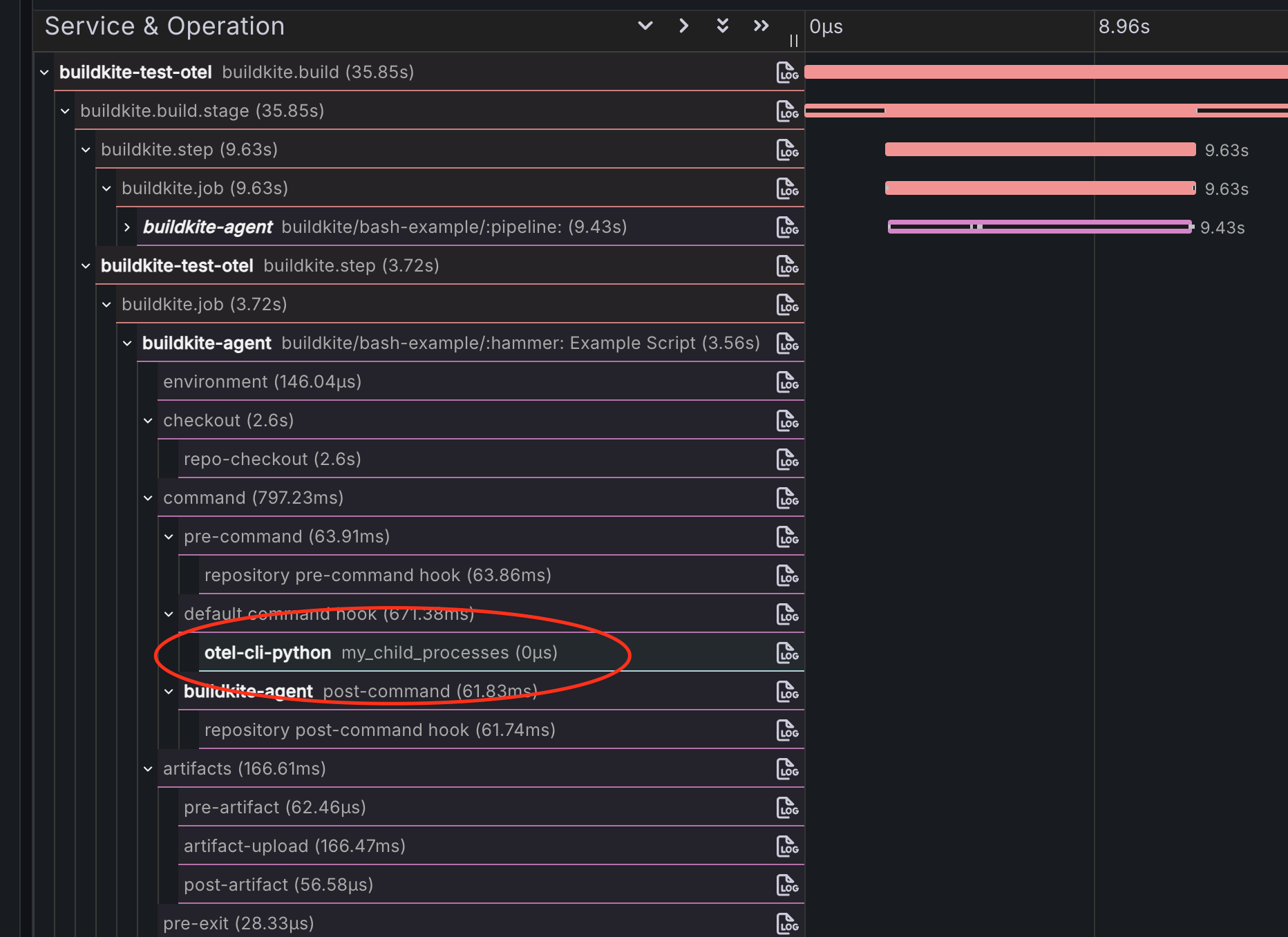This screenshot has width=1288, height=937.
Task: Open logs for the artifact-upload span
Action: 787,846
